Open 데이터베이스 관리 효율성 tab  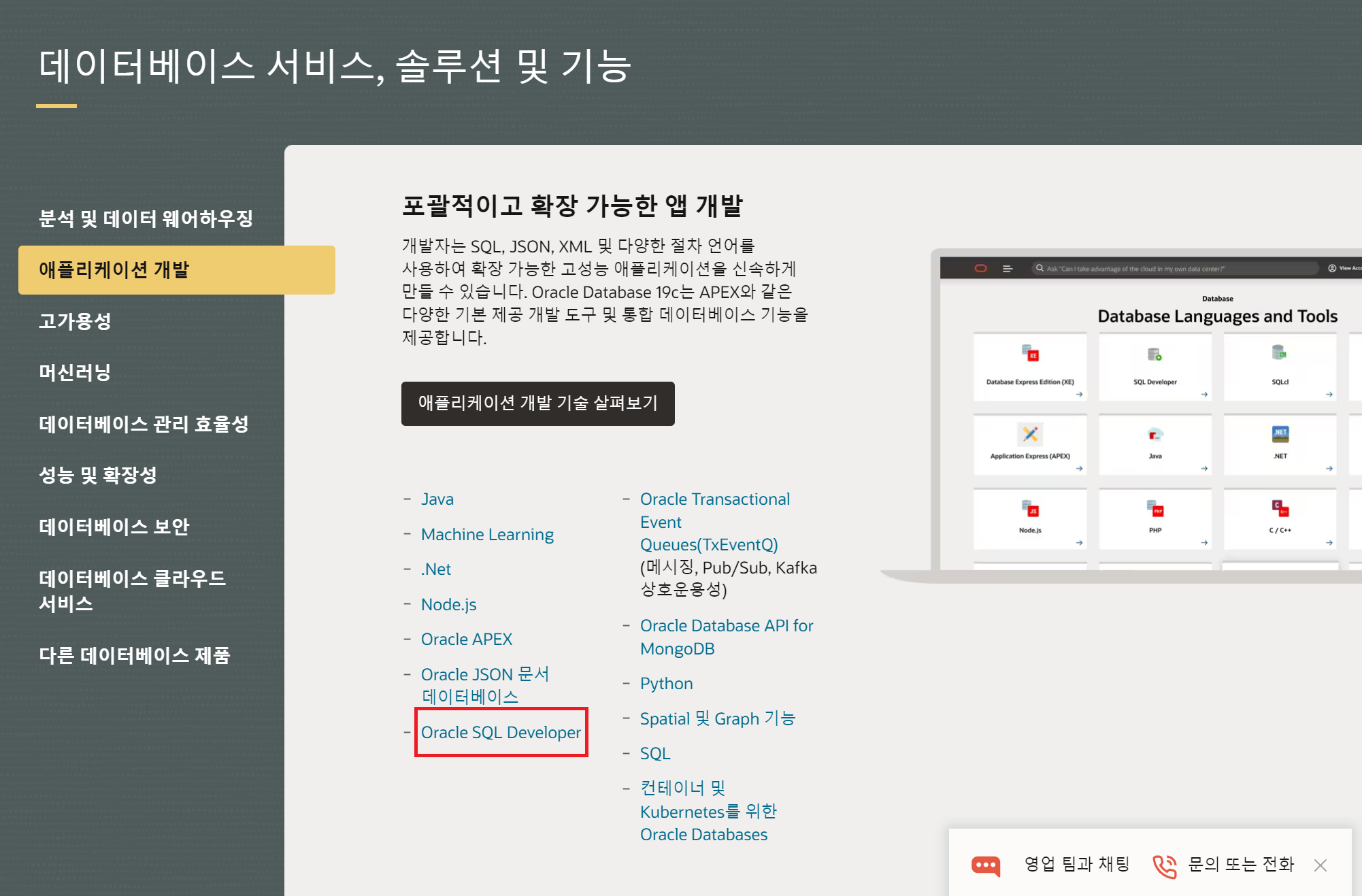[144, 424]
